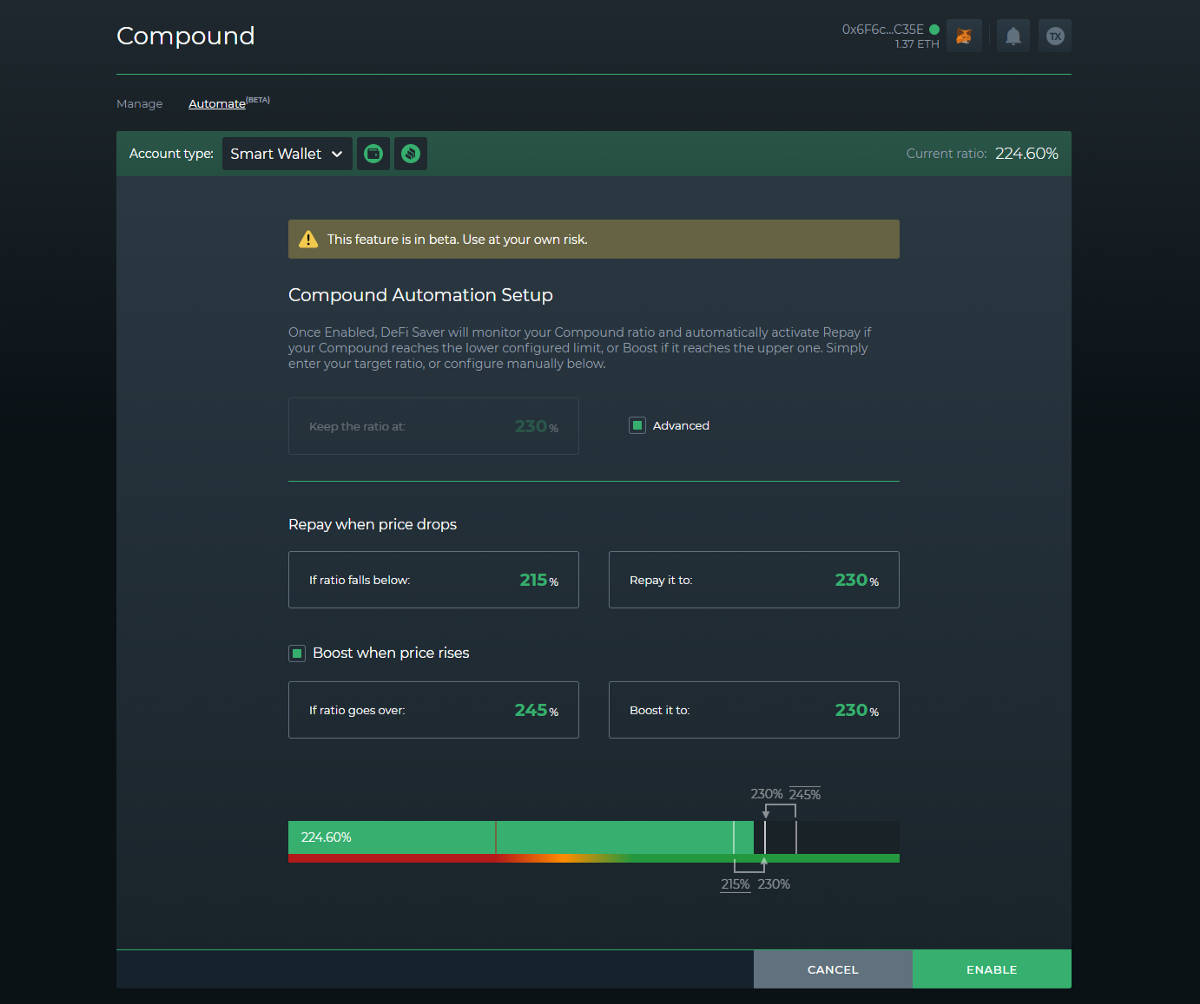
Task: Switch to the Manage tab
Action: pos(139,104)
